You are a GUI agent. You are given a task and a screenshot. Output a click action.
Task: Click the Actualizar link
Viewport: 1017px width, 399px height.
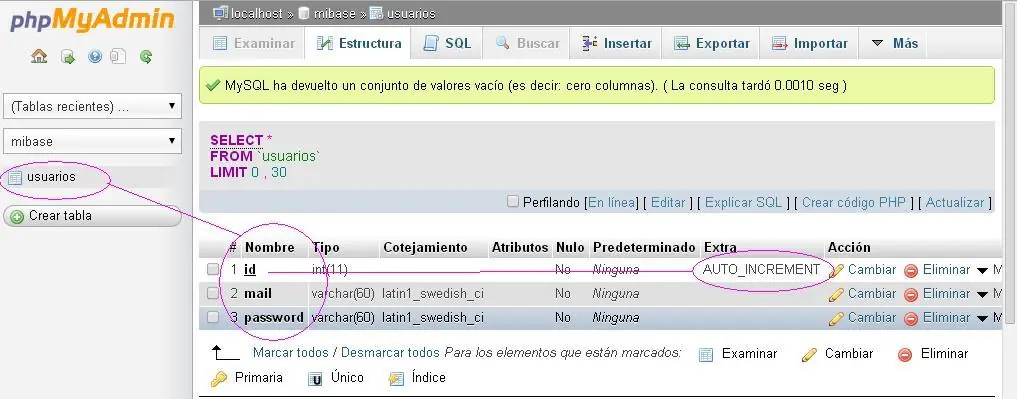click(x=955, y=202)
